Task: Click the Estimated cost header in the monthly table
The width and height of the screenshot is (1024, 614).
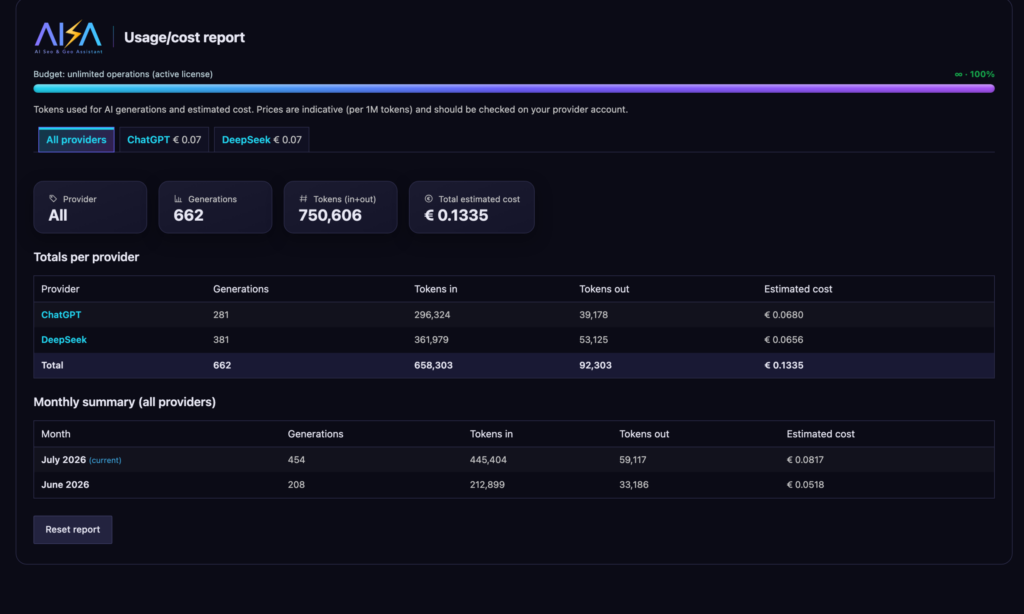Action: (820, 434)
